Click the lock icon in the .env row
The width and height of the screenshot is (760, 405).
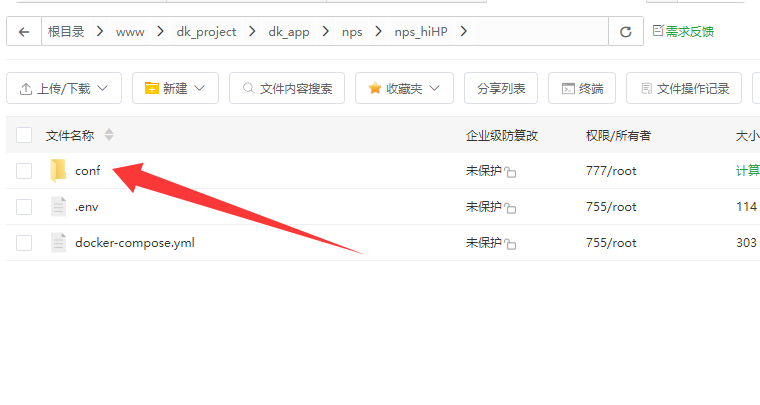pyautogui.click(x=510, y=208)
